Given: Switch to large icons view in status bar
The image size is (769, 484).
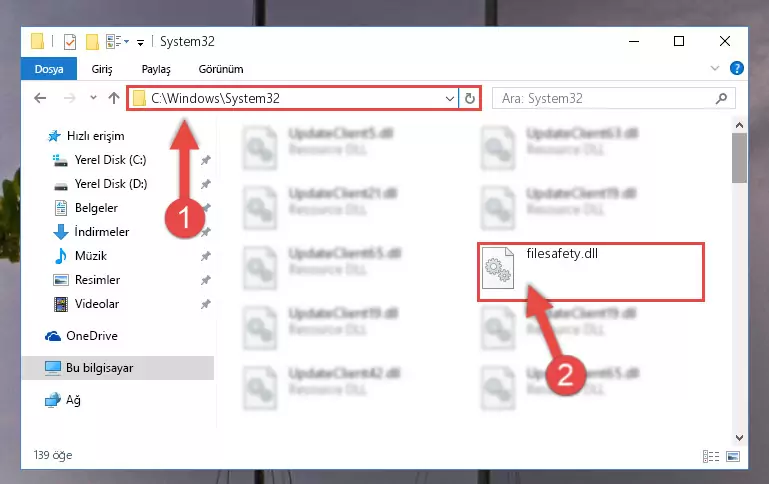Looking at the screenshot, I should pos(733,457).
